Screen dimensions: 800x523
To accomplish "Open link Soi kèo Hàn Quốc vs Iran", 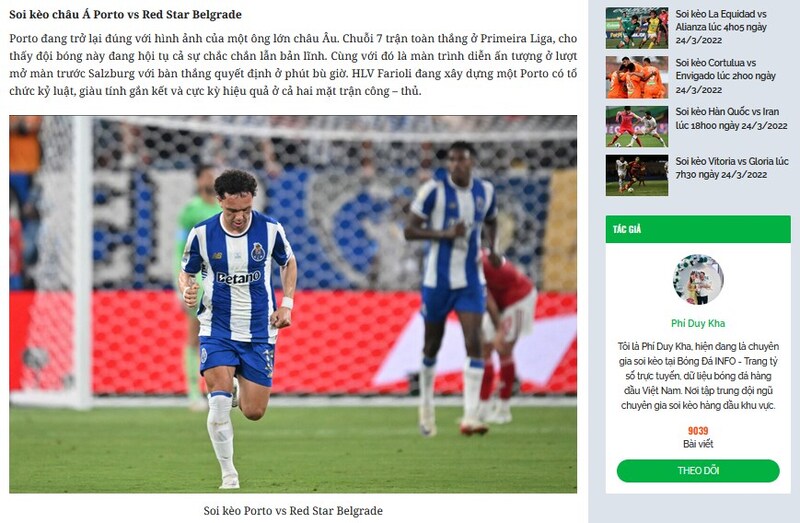I will click(x=731, y=118).
